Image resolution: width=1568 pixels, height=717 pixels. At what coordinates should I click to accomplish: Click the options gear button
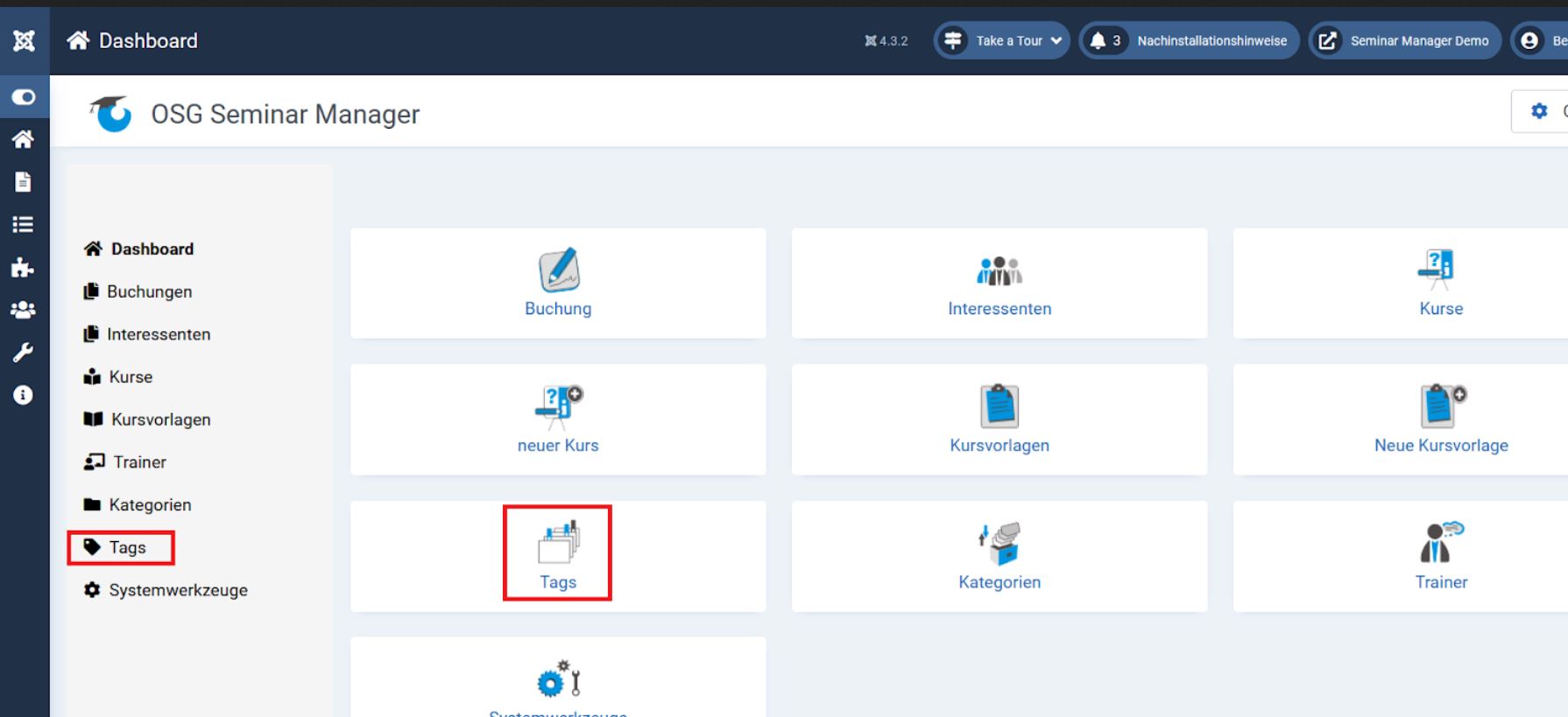tap(1540, 111)
